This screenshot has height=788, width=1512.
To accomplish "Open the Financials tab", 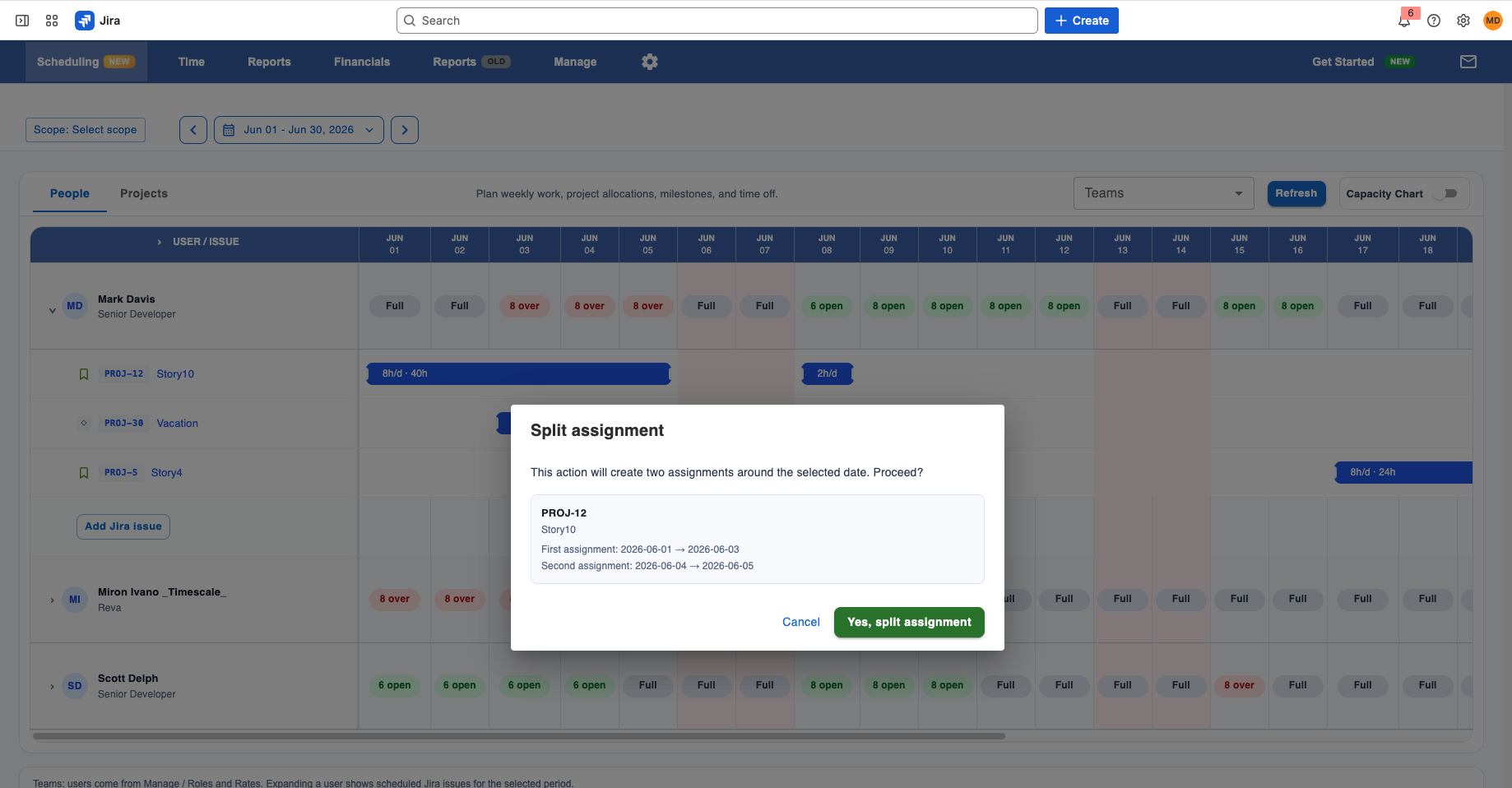I will [x=362, y=62].
